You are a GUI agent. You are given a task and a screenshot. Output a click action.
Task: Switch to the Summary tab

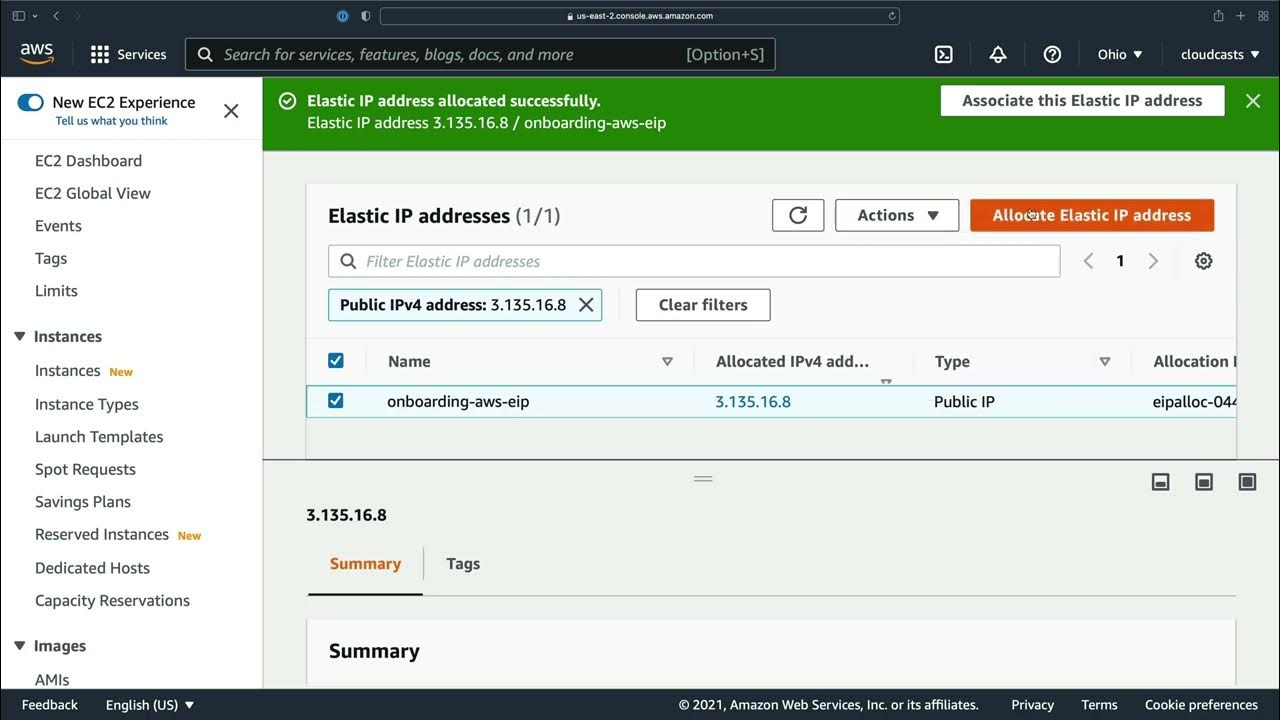(x=365, y=564)
